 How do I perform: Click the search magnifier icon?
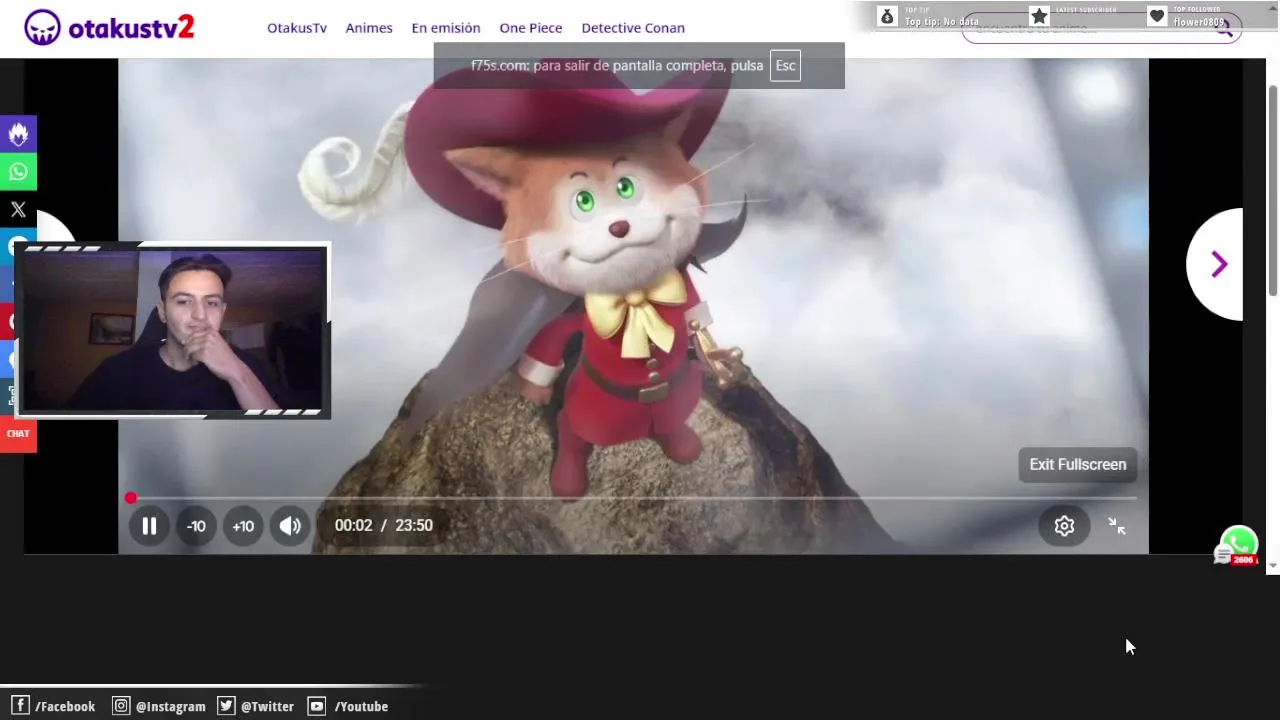(1224, 29)
